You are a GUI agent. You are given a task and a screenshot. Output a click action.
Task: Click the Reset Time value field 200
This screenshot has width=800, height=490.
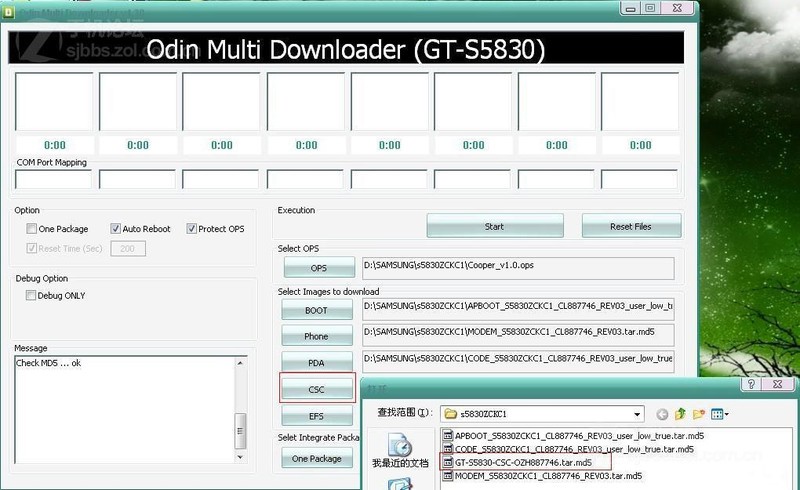click(x=128, y=249)
